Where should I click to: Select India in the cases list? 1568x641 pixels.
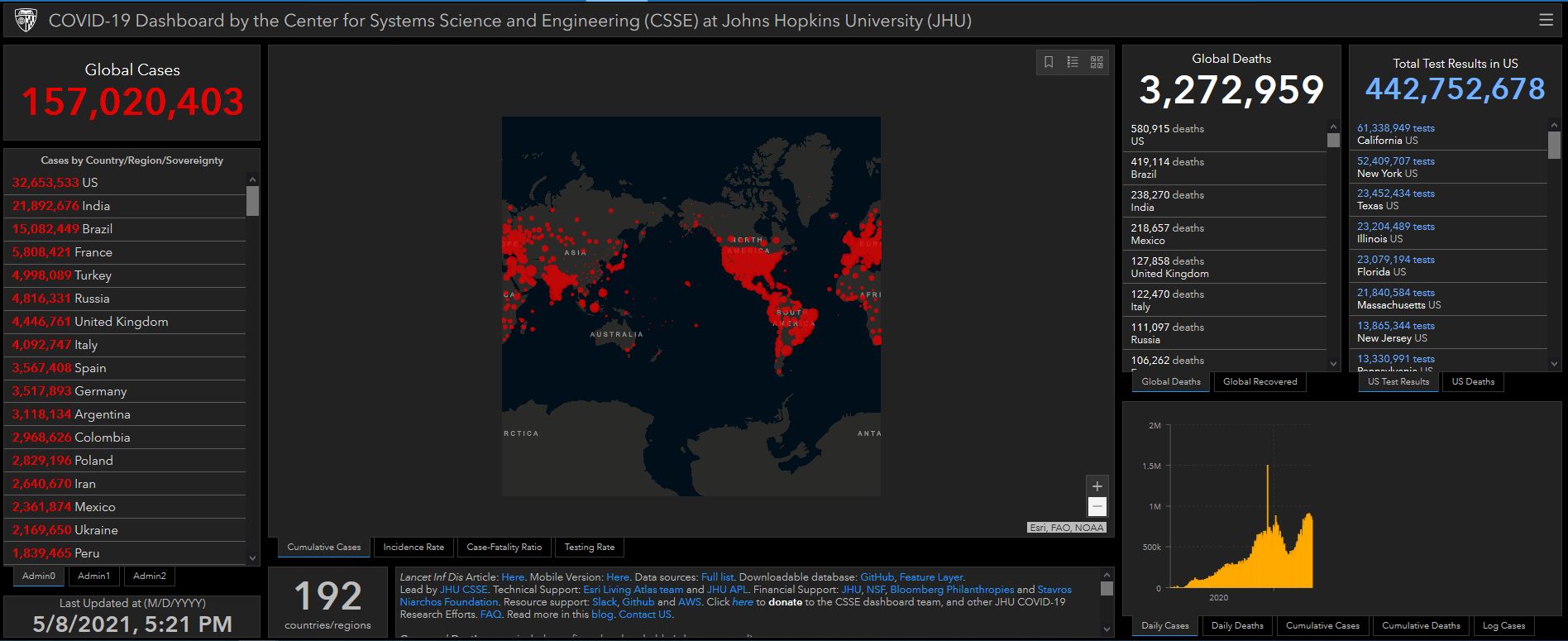(96, 206)
